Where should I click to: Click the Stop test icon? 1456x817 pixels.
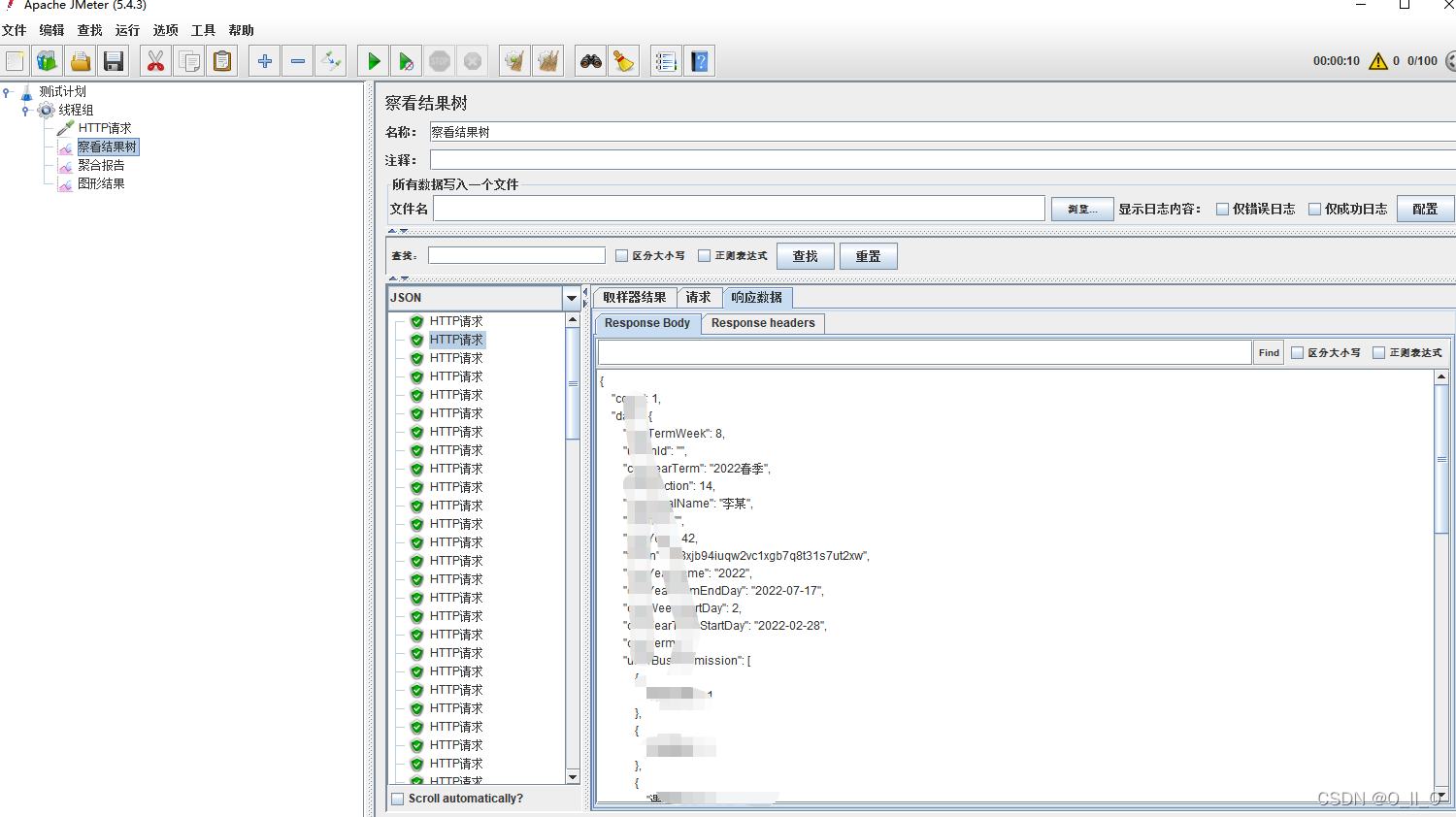point(440,61)
